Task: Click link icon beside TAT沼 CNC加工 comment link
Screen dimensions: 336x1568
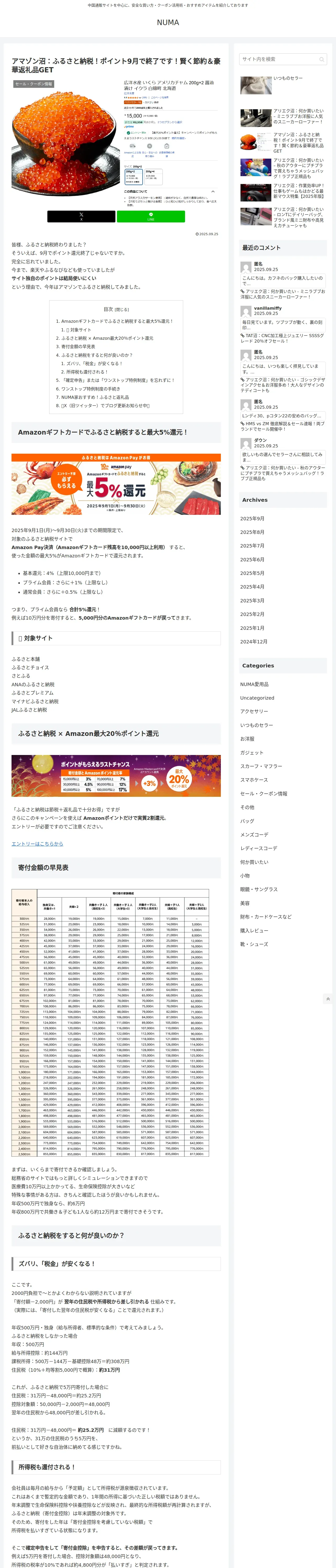Action: pyautogui.click(x=243, y=336)
